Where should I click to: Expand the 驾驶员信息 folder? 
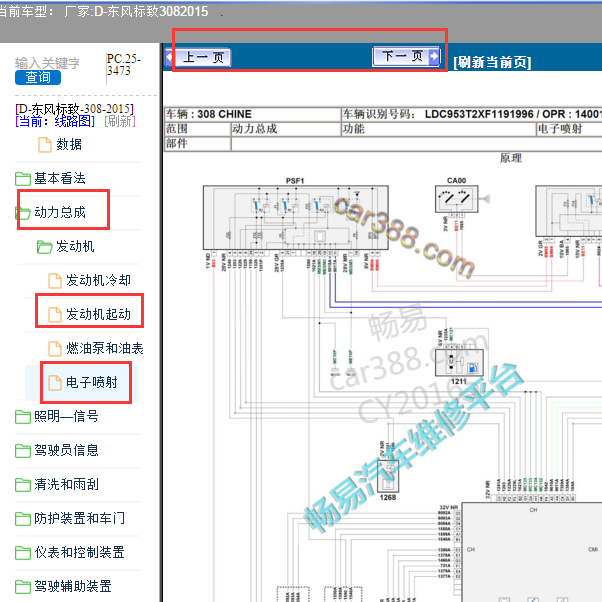coord(66,450)
